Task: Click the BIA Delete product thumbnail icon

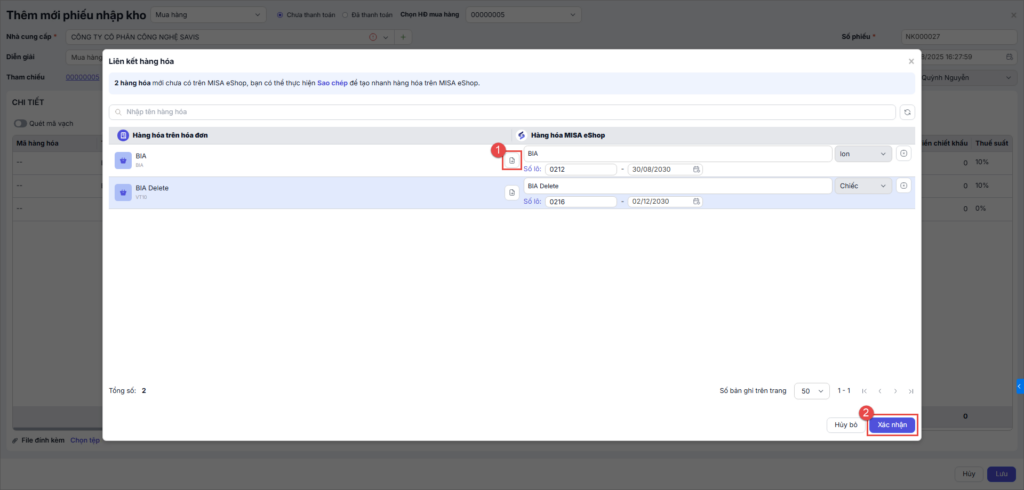Action: coord(123,192)
